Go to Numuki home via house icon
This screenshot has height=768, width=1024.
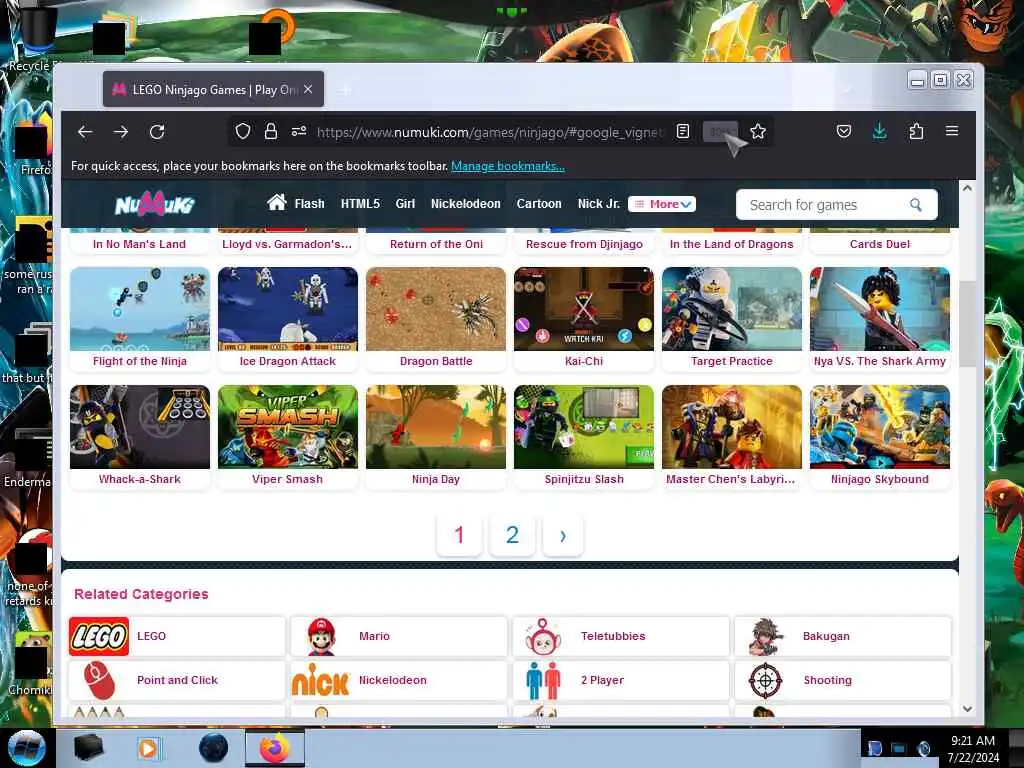277,202
